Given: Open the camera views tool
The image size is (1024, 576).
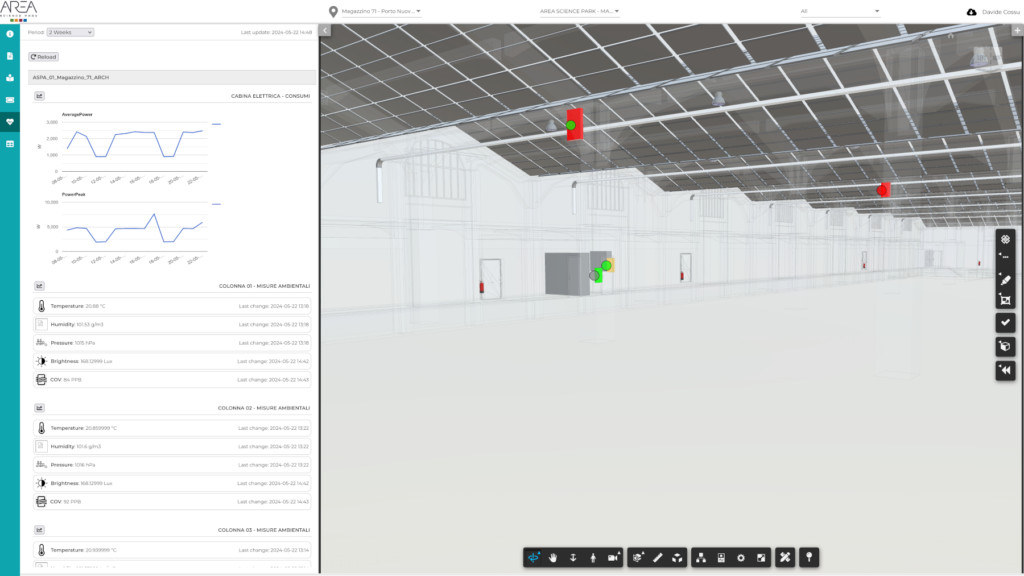Looking at the screenshot, I should pos(612,557).
